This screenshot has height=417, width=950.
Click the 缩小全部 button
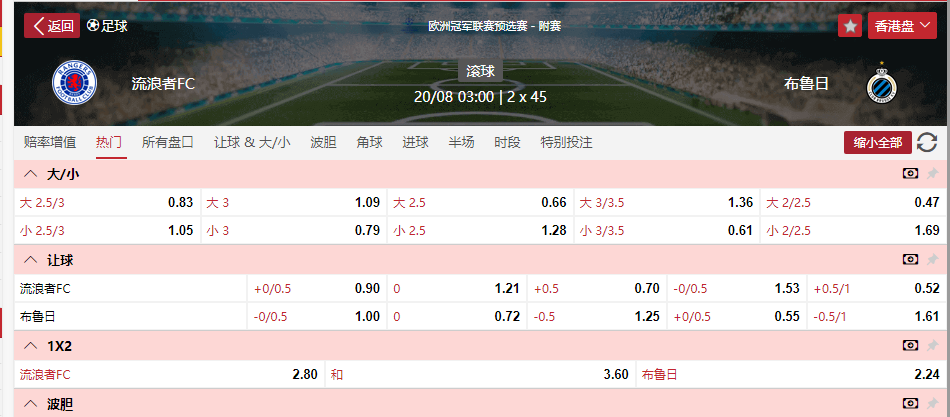(878, 142)
